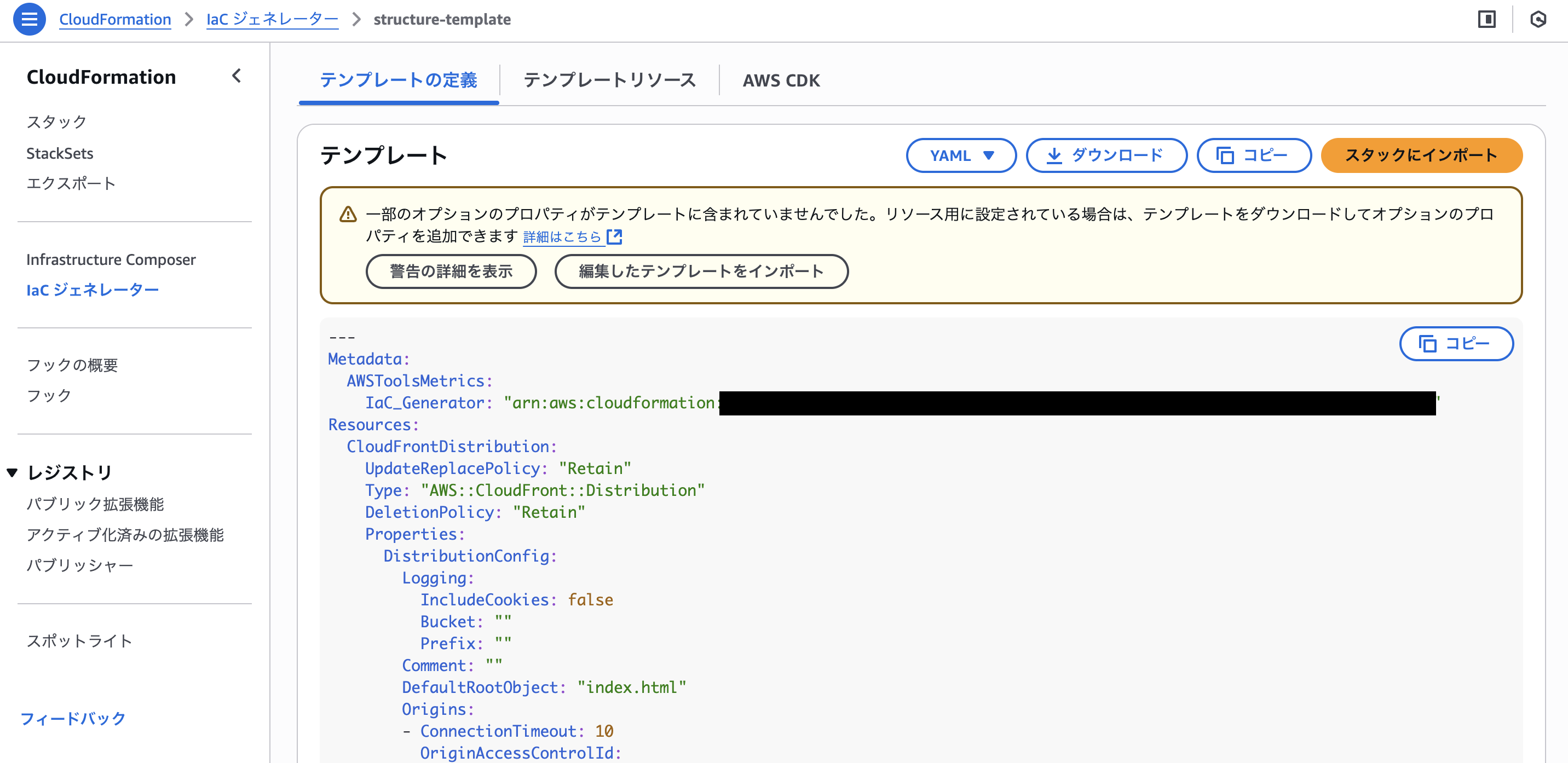Click 編集したテンプレートをインポート button
The image size is (1568, 763).
point(701,271)
